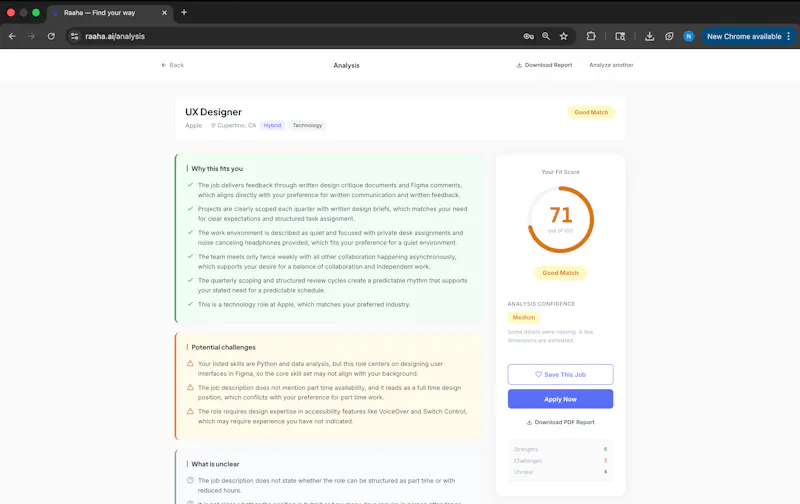The image size is (800, 504).
Task: Open the tab search icon in toolbar
Action: pyautogui.click(x=620, y=36)
